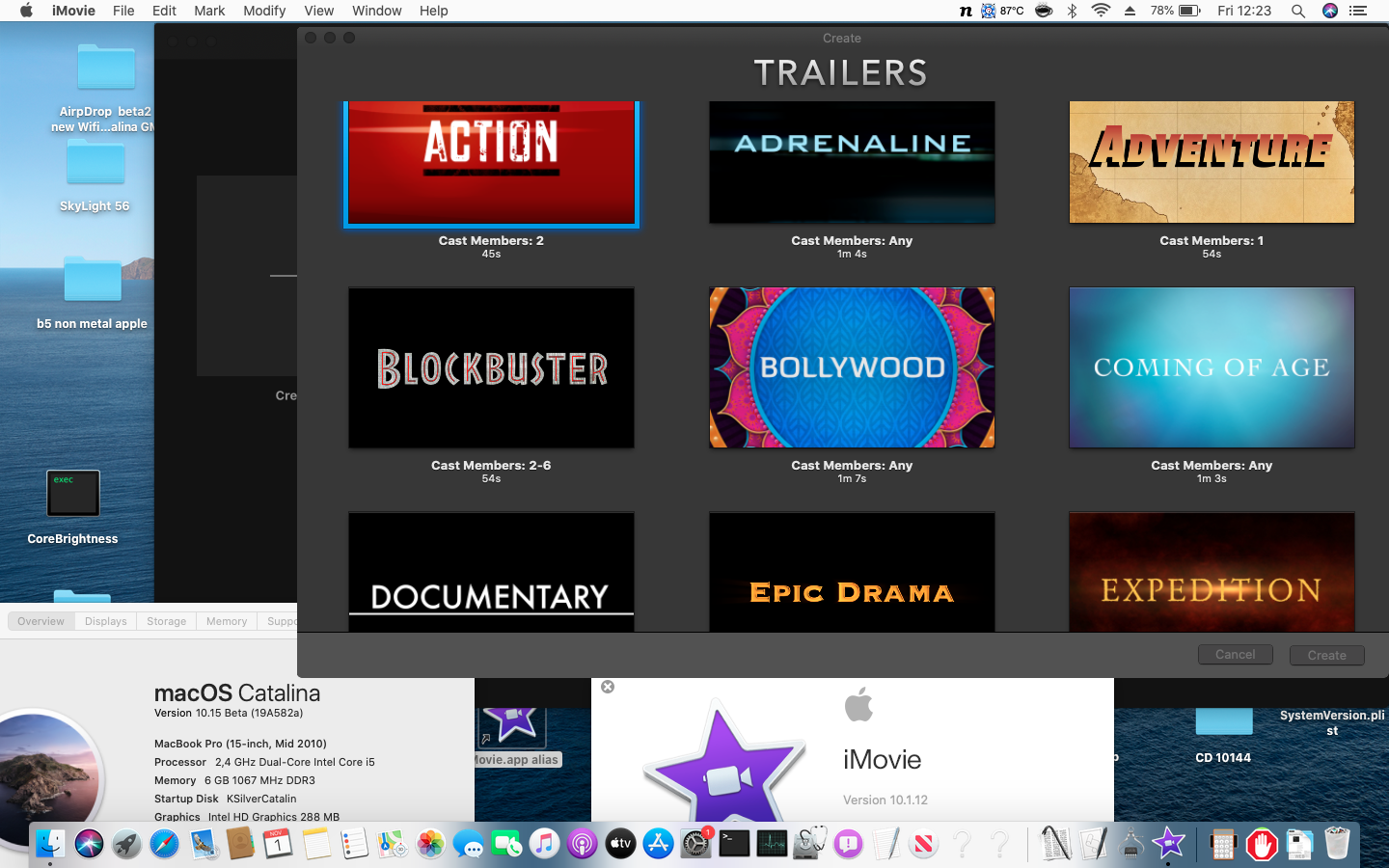Open Spotlight search in menu bar
The height and width of the screenshot is (868, 1389).
click(1298, 11)
